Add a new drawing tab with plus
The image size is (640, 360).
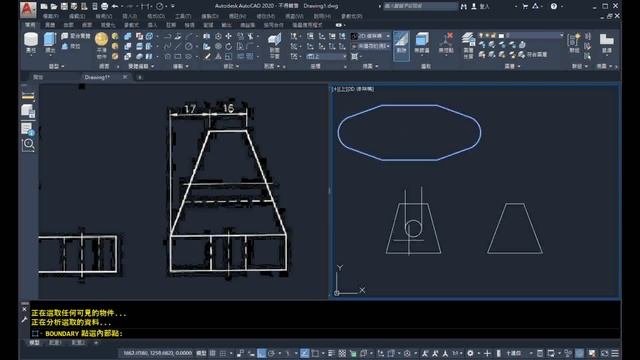click(x=140, y=77)
